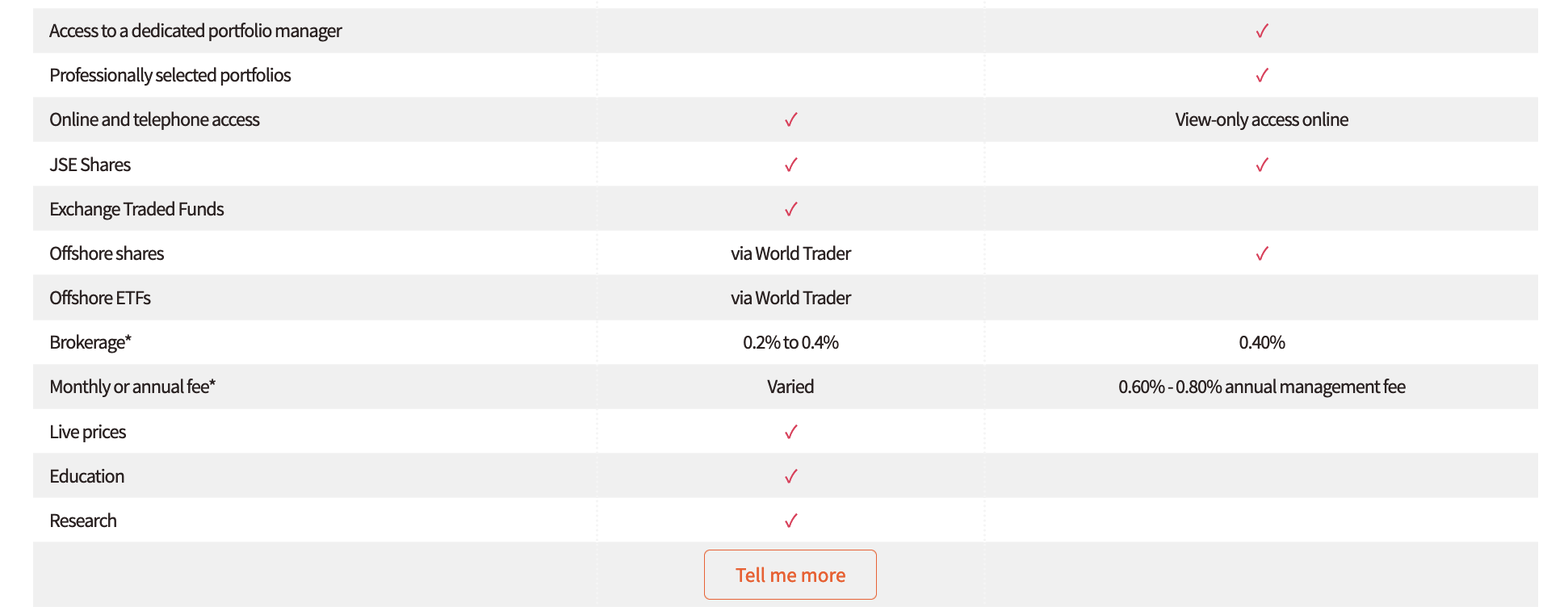Click checkmark in Exchange Traded Funds row

[x=791, y=209]
